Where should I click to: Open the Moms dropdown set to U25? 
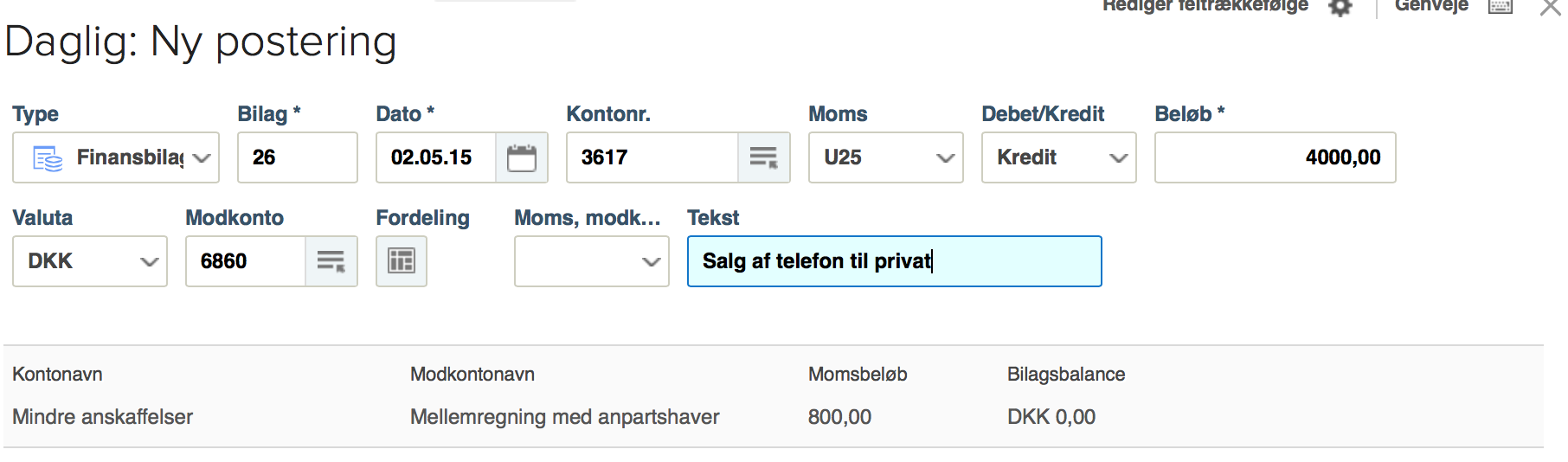[x=945, y=158]
